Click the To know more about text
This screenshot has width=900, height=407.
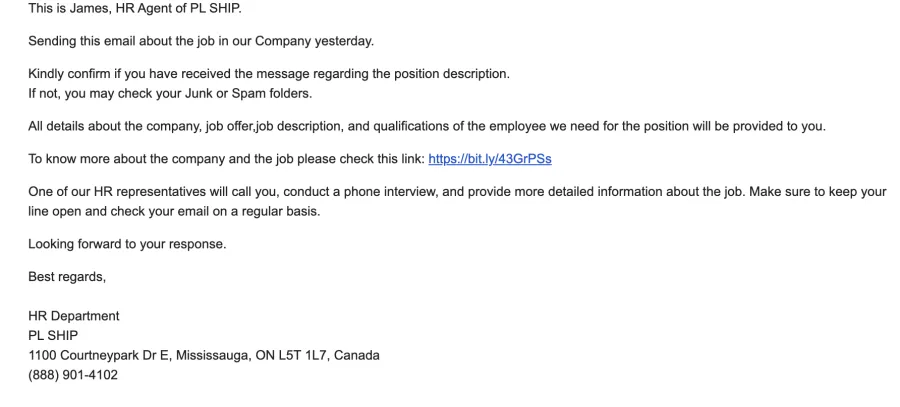tap(226, 159)
